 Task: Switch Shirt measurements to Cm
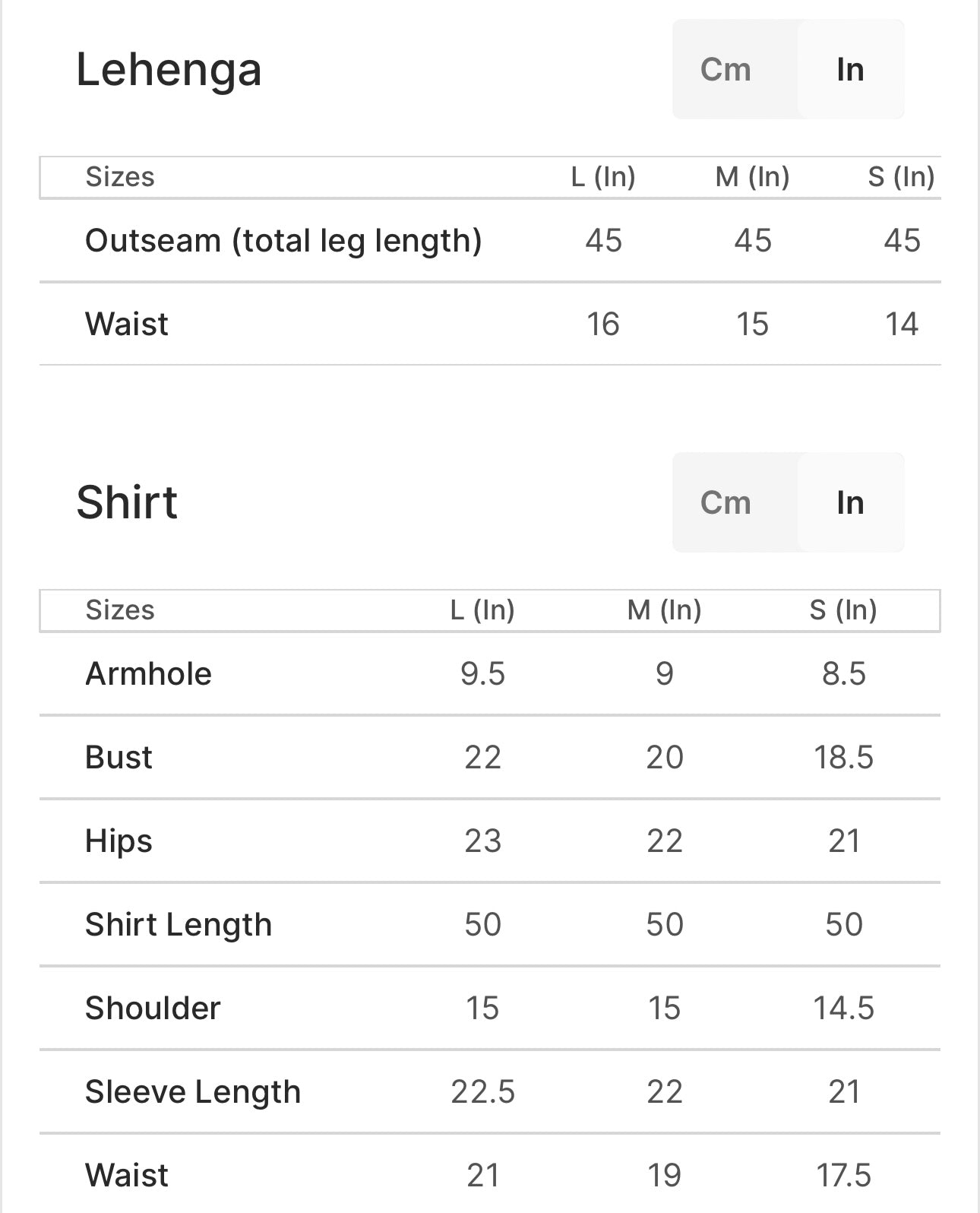pyautogui.click(x=726, y=503)
